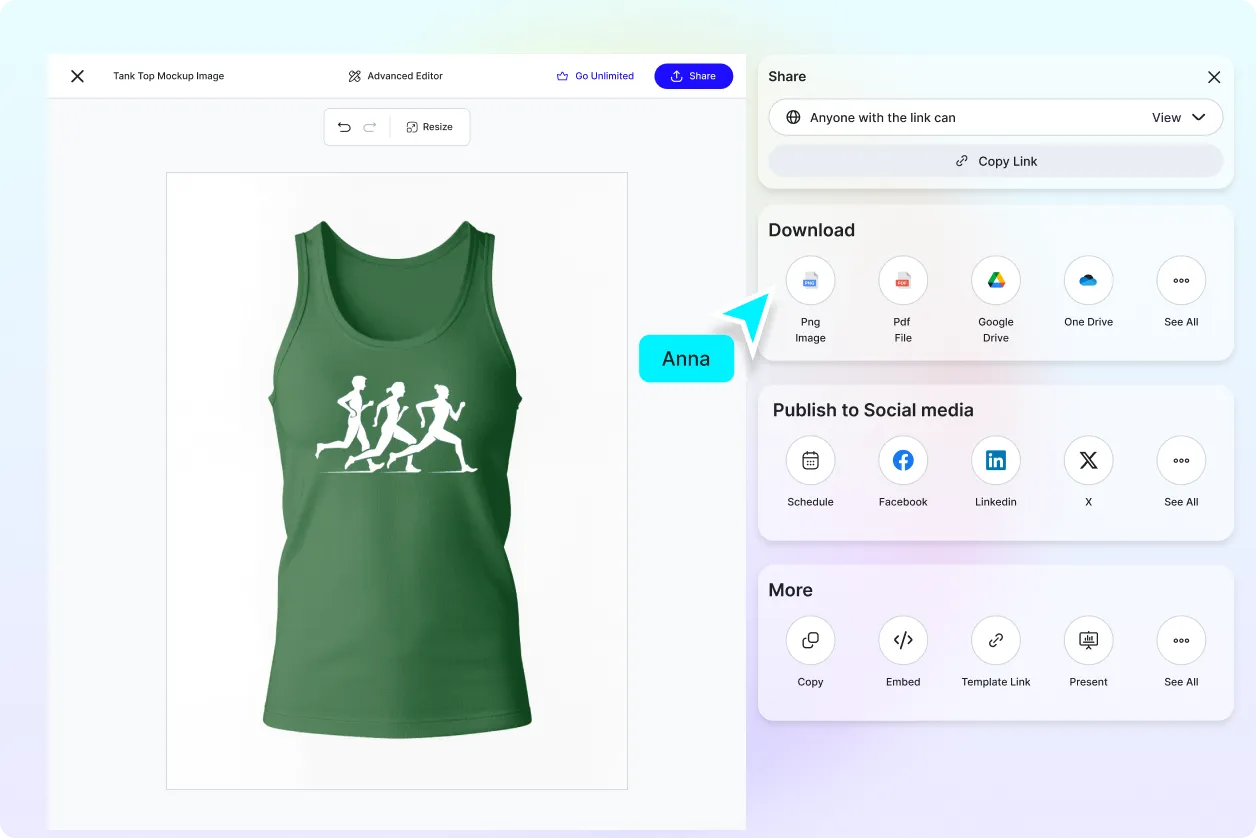Open the Embed code option
Screen dimensions: 1256x838
click(902, 640)
